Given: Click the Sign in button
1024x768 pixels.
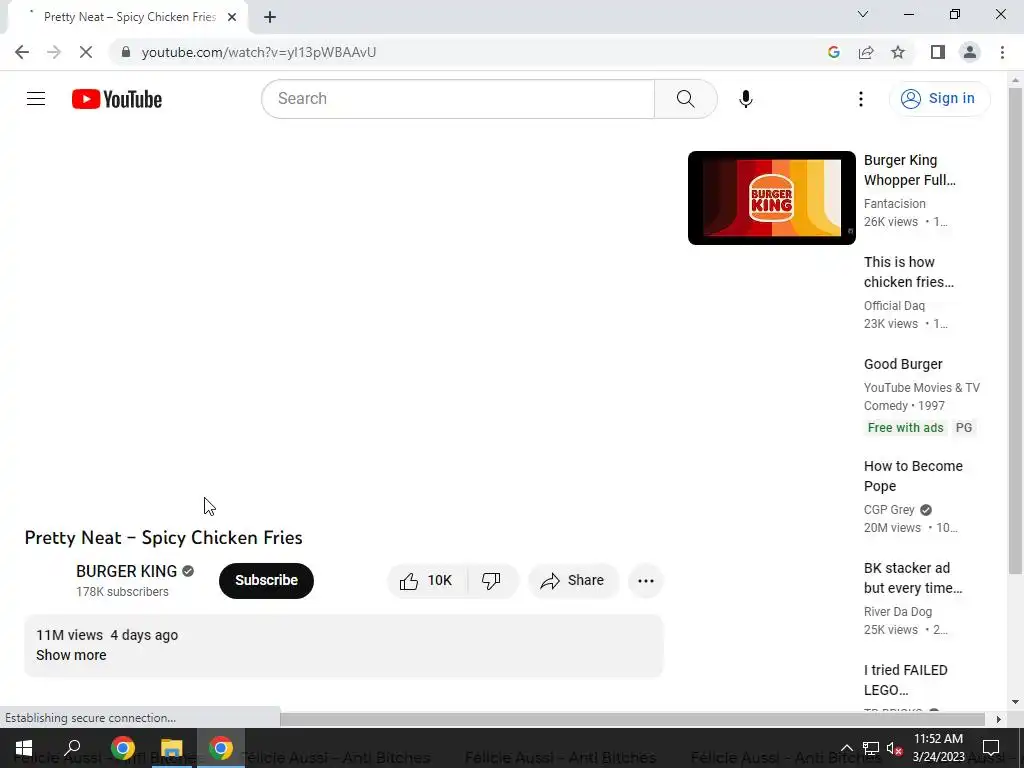Looking at the screenshot, I should pos(938,99).
